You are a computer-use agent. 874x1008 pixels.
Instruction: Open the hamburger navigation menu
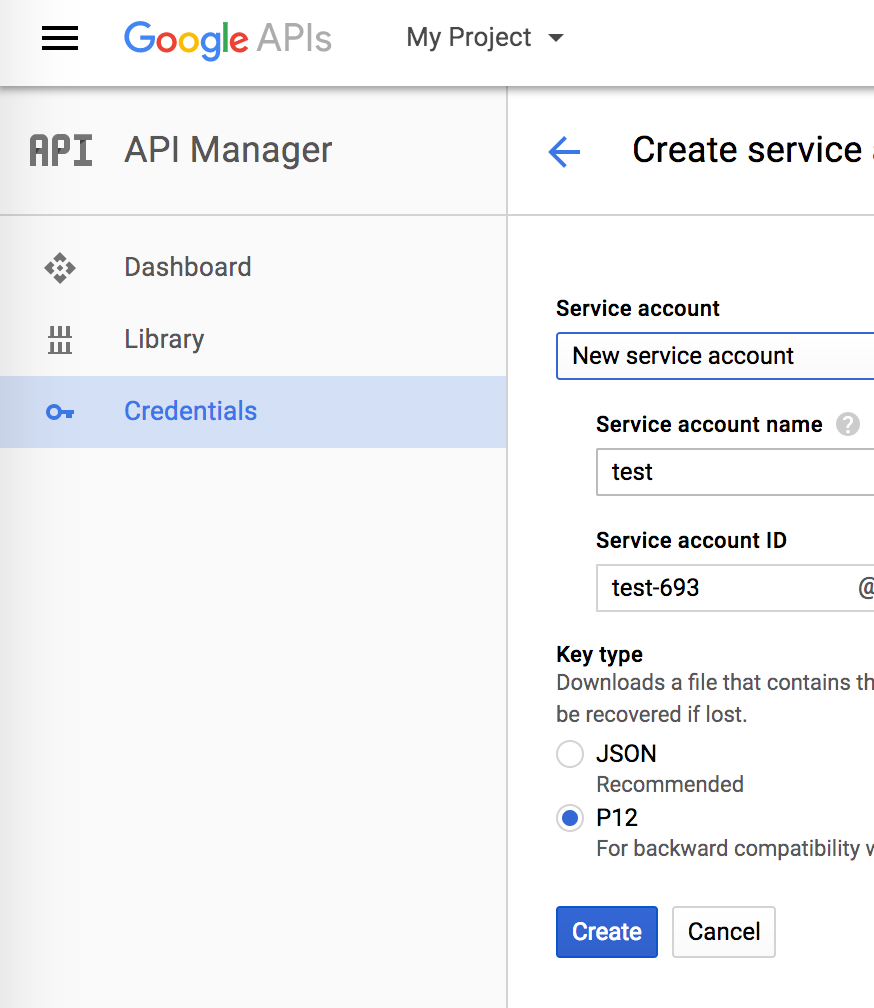point(60,39)
